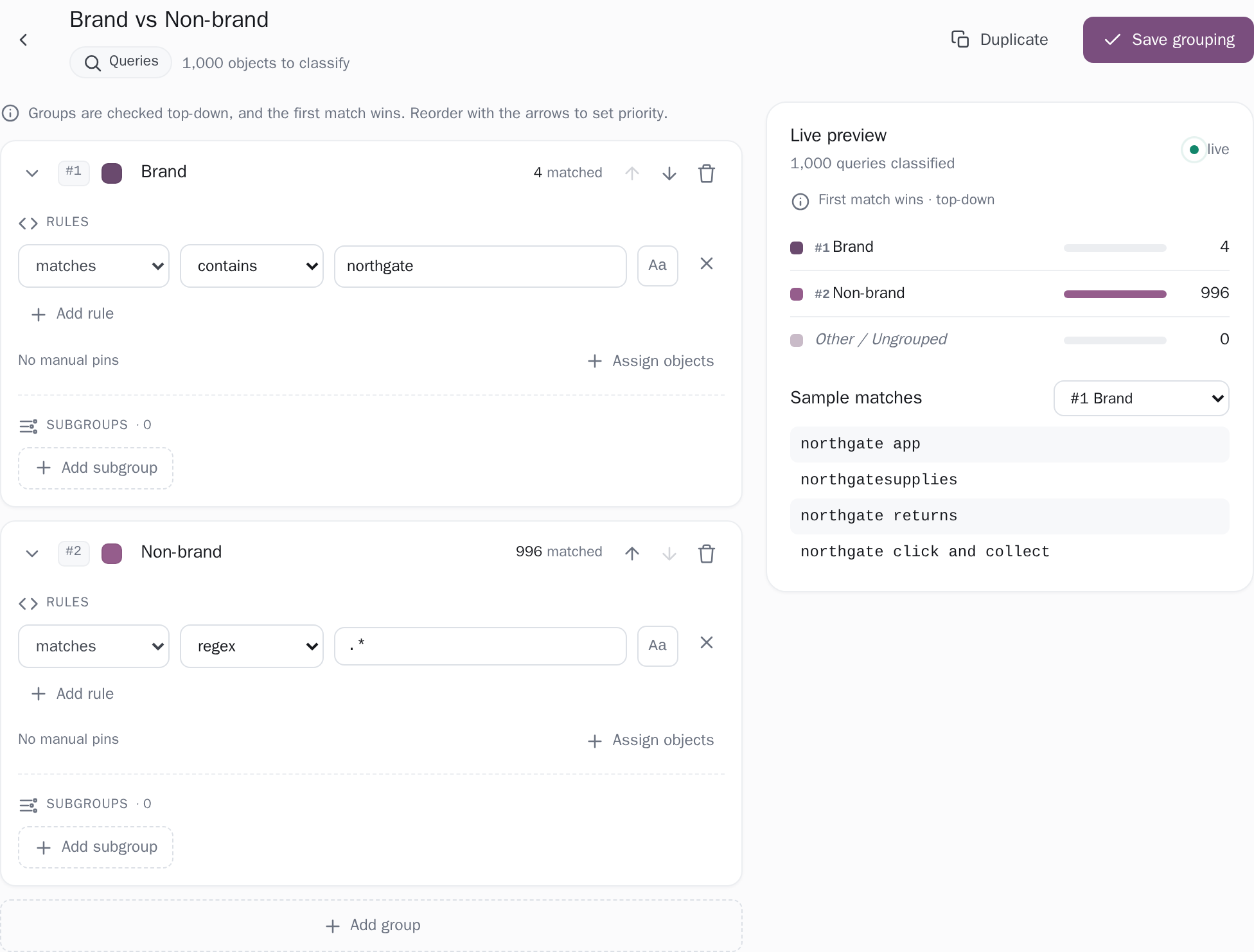Screen dimensions: 1254x952
Task: Click the Non-brand group name
Action: [x=181, y=552]
